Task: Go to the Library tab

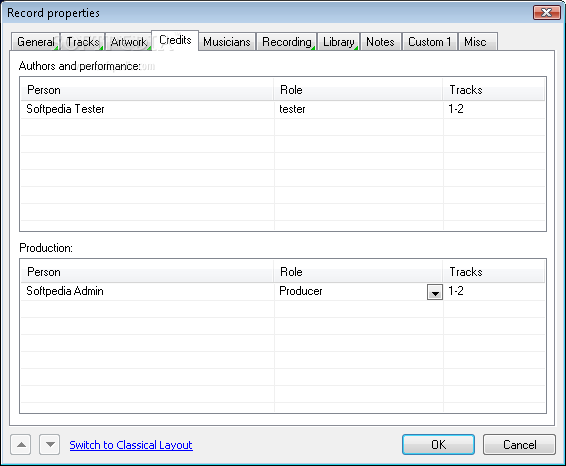Action: [339, 42]
